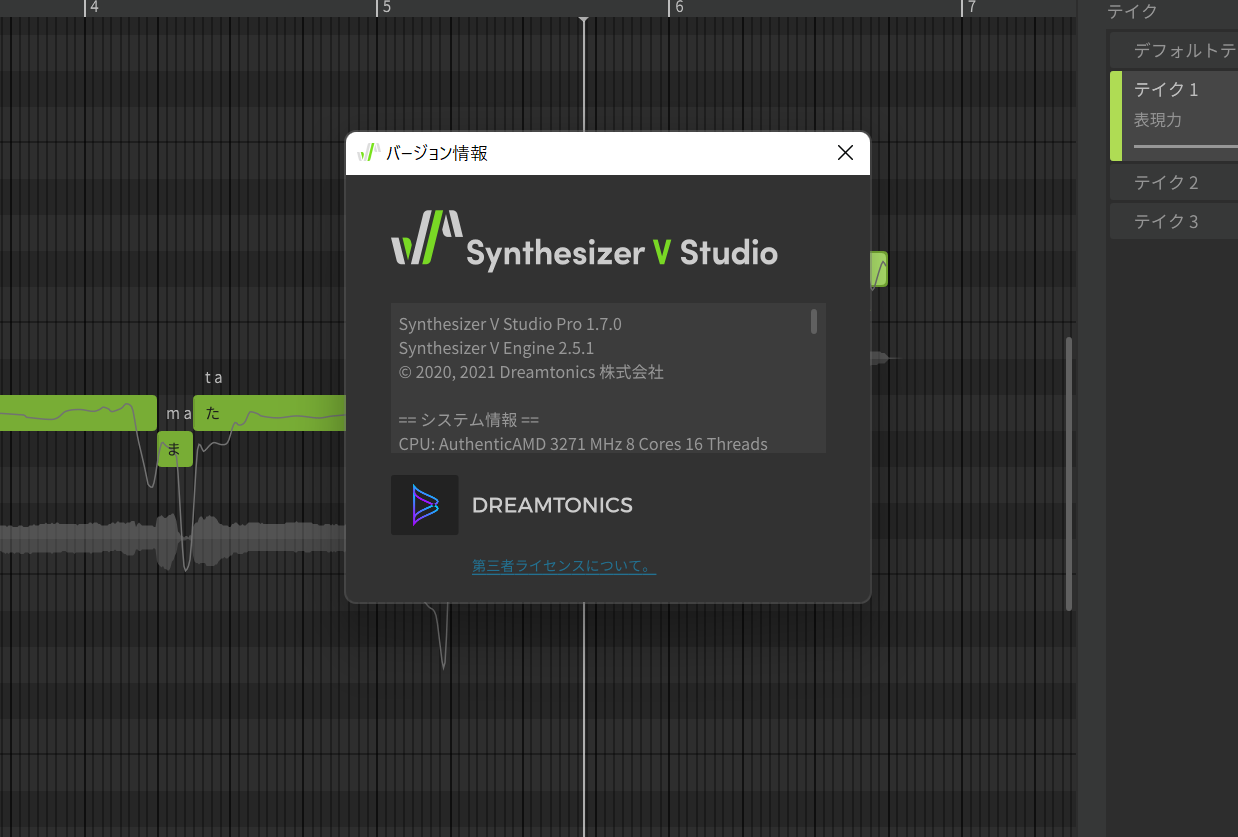The width and height of the screenshot is (1238, 837).
Task: Click 'Synthesizer V Engine 2.5.1' text
Action: (x=496, y=348)
